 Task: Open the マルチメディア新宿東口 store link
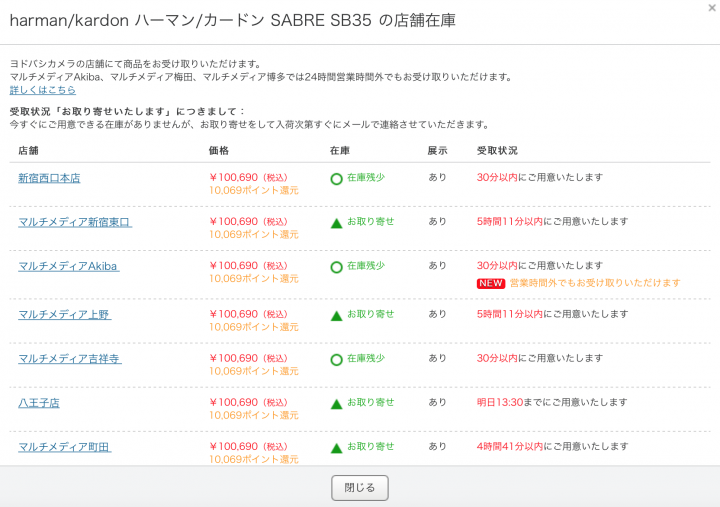[75, 222]
